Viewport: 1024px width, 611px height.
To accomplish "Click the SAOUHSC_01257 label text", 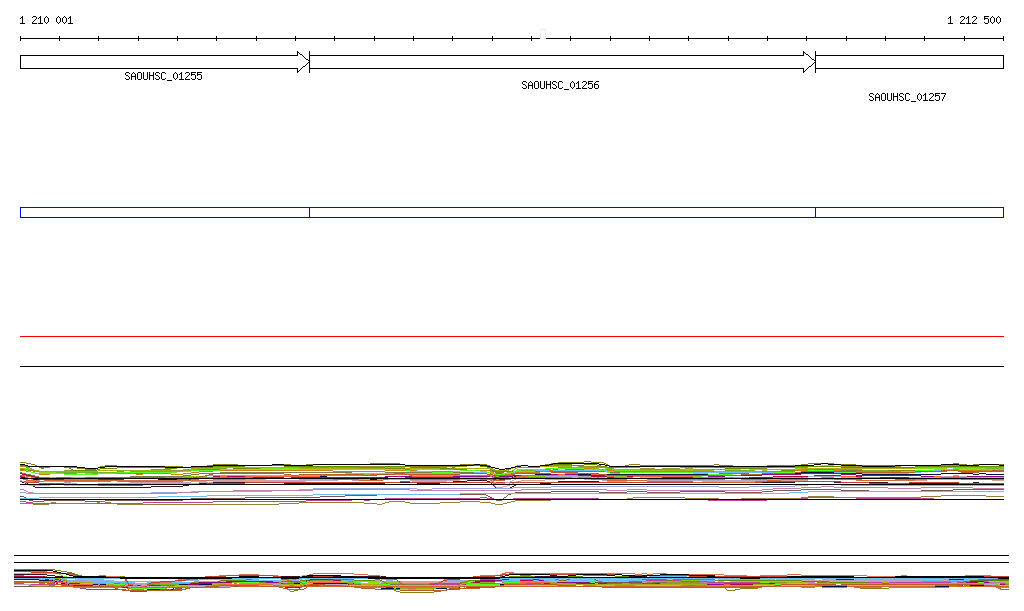I will click(907, 97).
